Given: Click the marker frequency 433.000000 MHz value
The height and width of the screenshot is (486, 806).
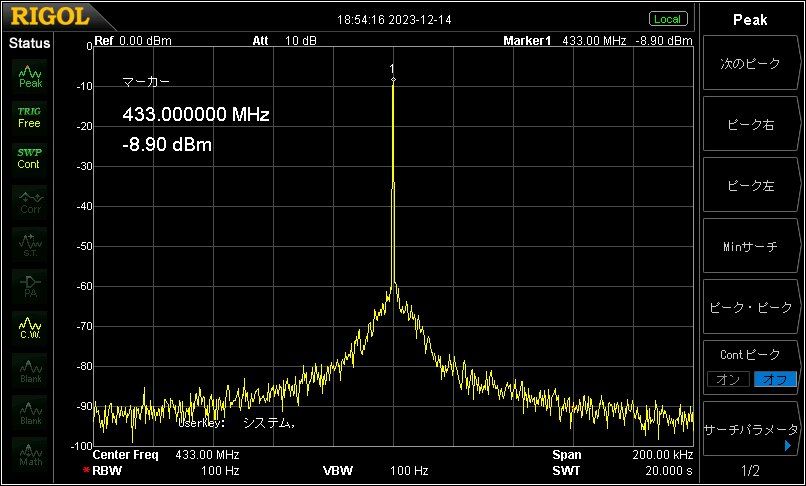Looking at the screenshot, I should pyautogui.click(x=196, y=114).
